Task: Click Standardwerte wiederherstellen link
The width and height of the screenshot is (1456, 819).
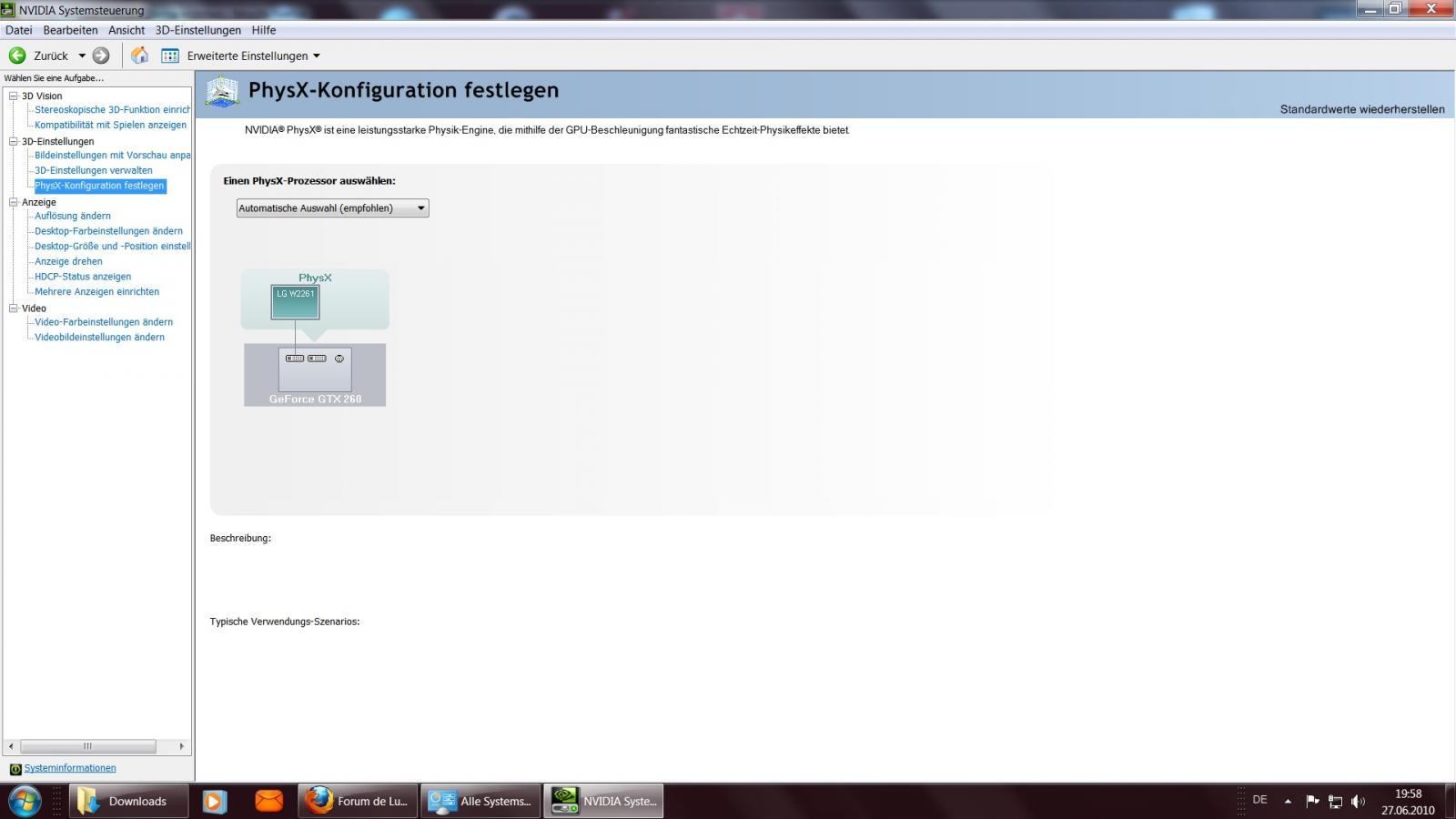Action: (x=1362, y=109)
